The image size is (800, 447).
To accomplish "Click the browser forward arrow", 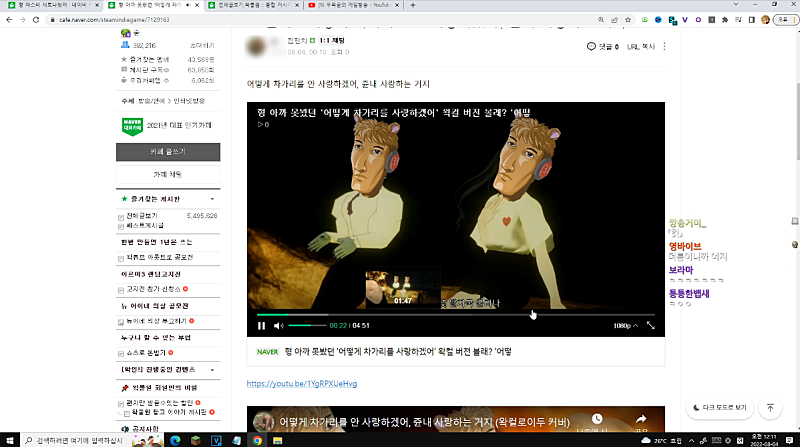I will tap(22, 20).
